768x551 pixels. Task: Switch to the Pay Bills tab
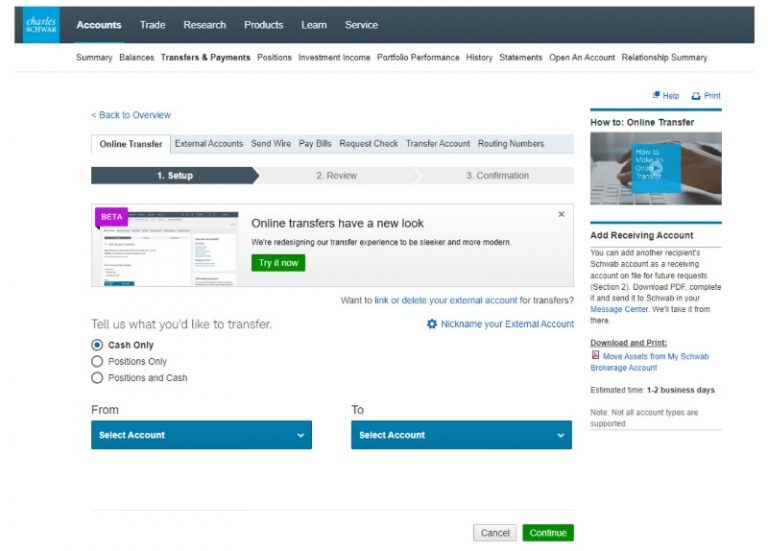[x=315, y=144]
